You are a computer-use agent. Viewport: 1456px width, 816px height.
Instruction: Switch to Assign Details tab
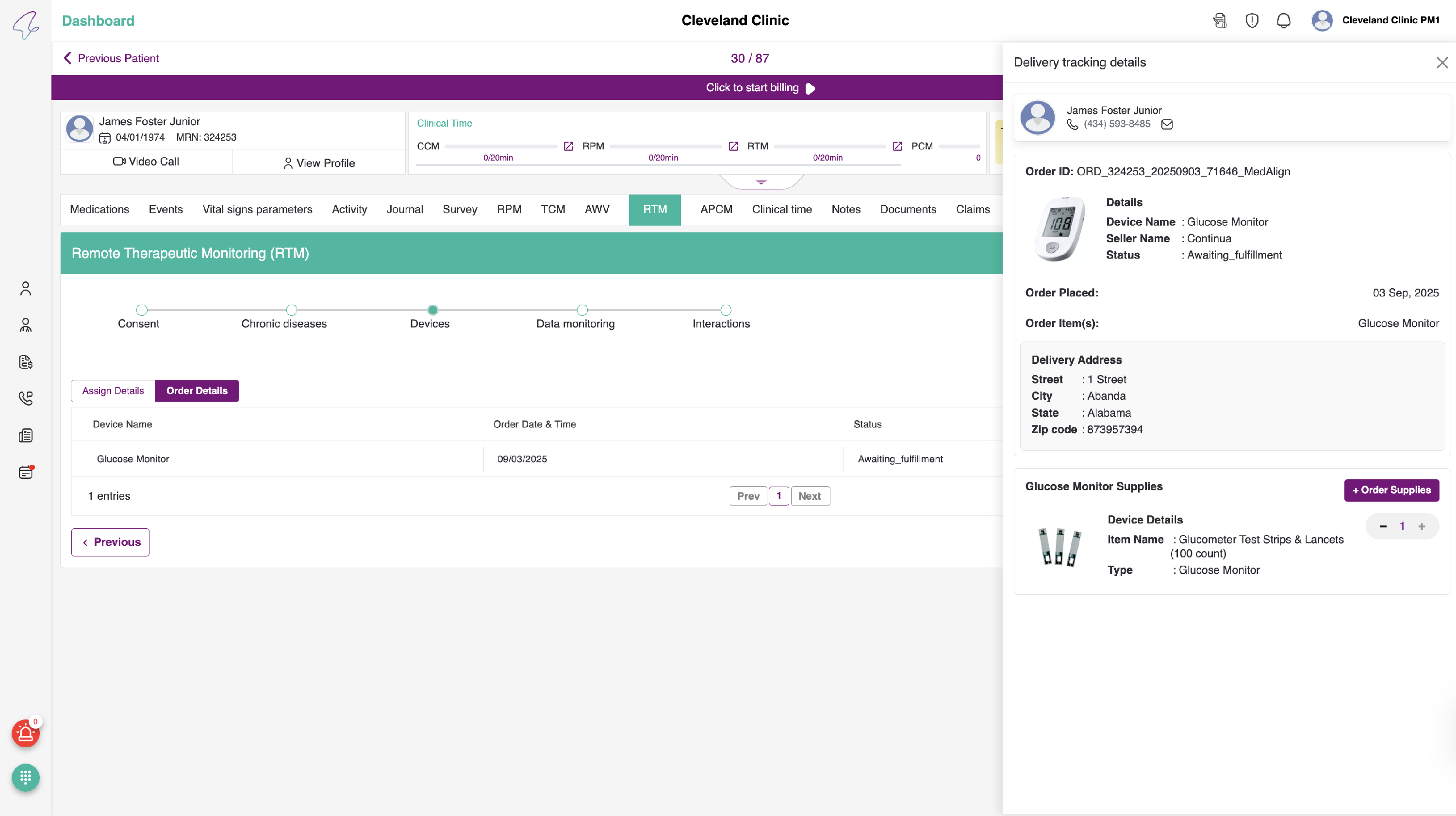(113, 391)
